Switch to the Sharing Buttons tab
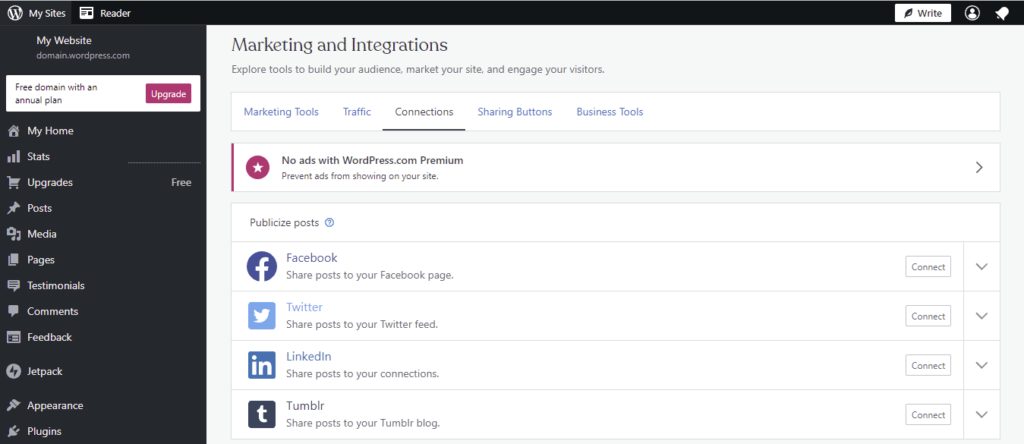 point(515,112)
